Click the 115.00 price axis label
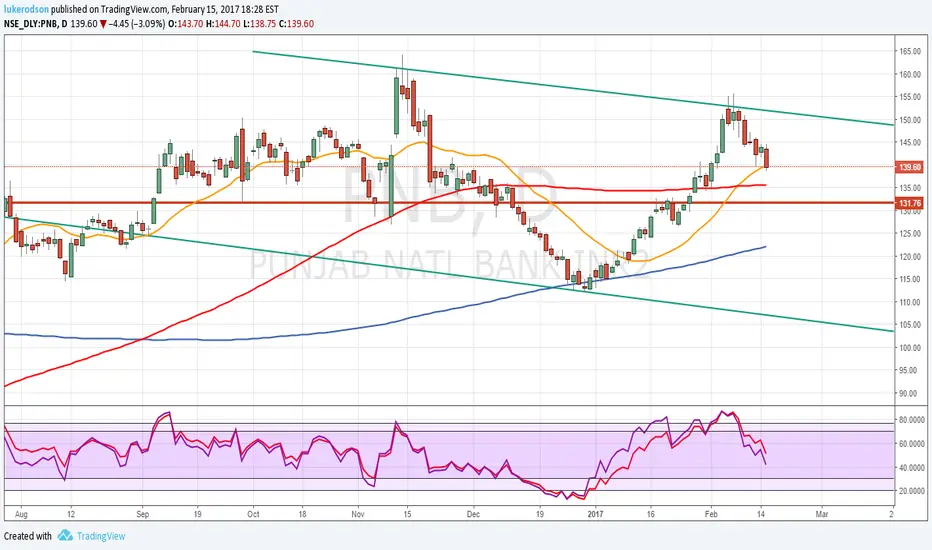 [x=909, y=279]
